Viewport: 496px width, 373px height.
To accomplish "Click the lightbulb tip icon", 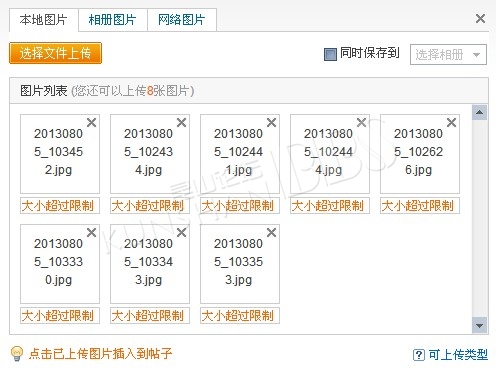I will click(x=17, y=354).
